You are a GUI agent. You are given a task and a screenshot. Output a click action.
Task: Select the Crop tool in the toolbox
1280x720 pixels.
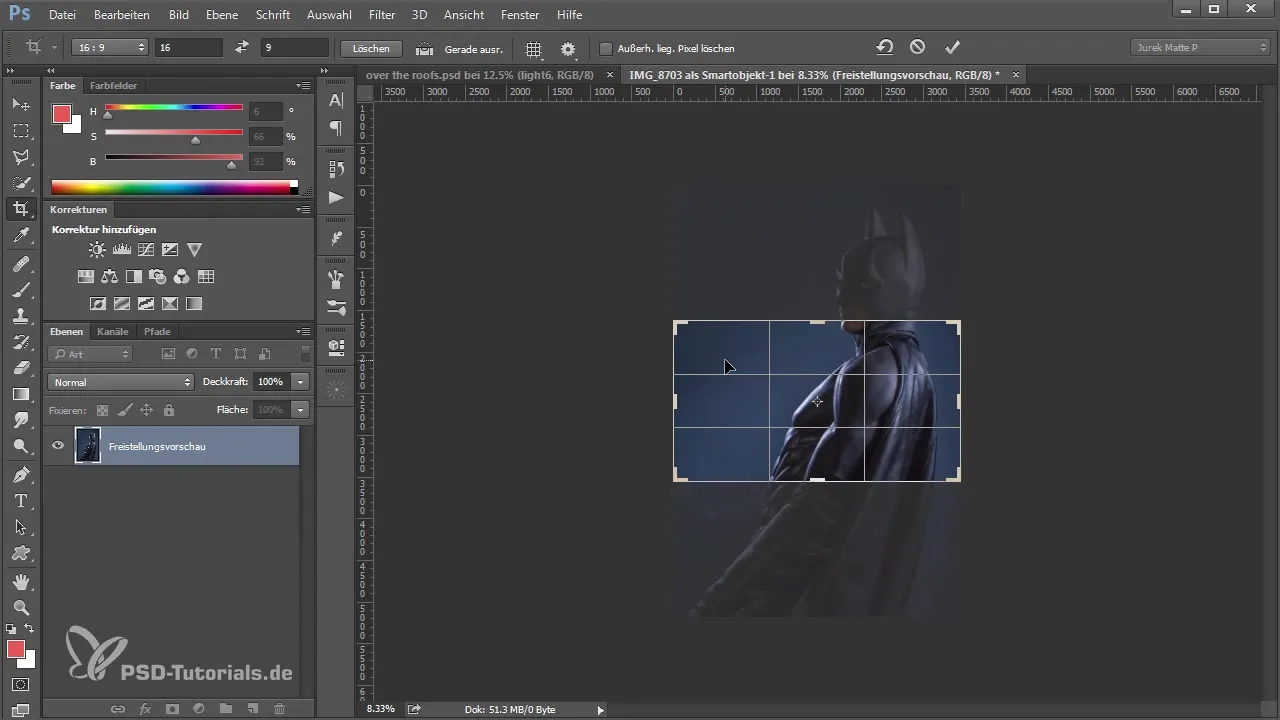coord(20,209)
